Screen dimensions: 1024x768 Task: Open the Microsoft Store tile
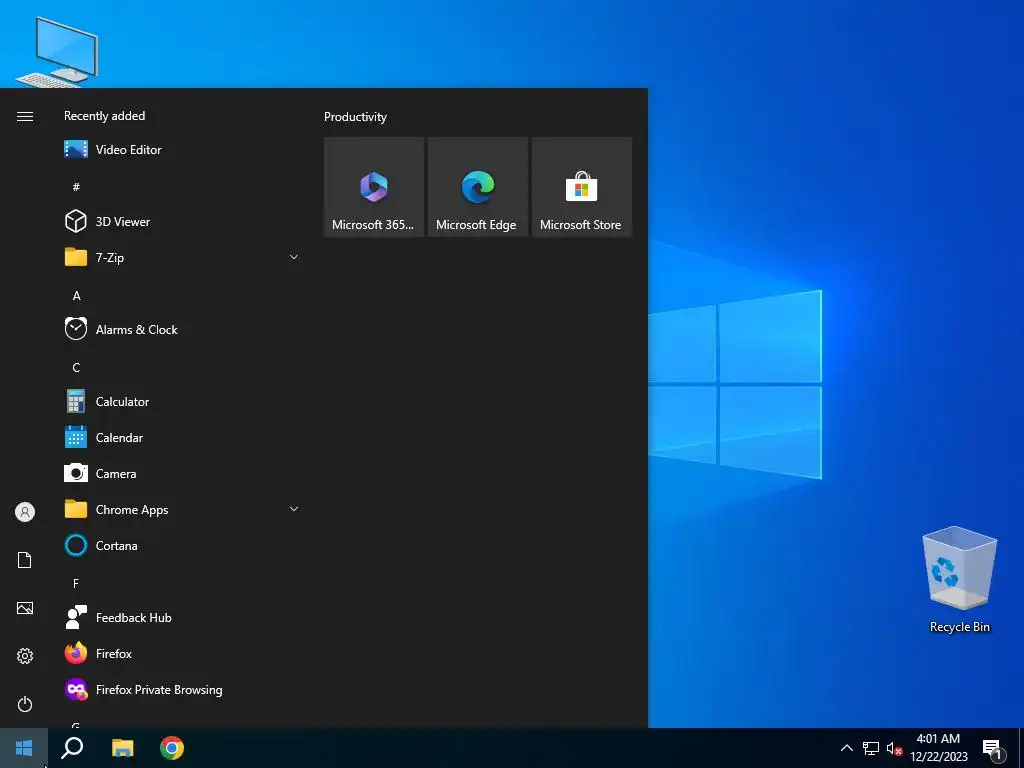point(582,187)
